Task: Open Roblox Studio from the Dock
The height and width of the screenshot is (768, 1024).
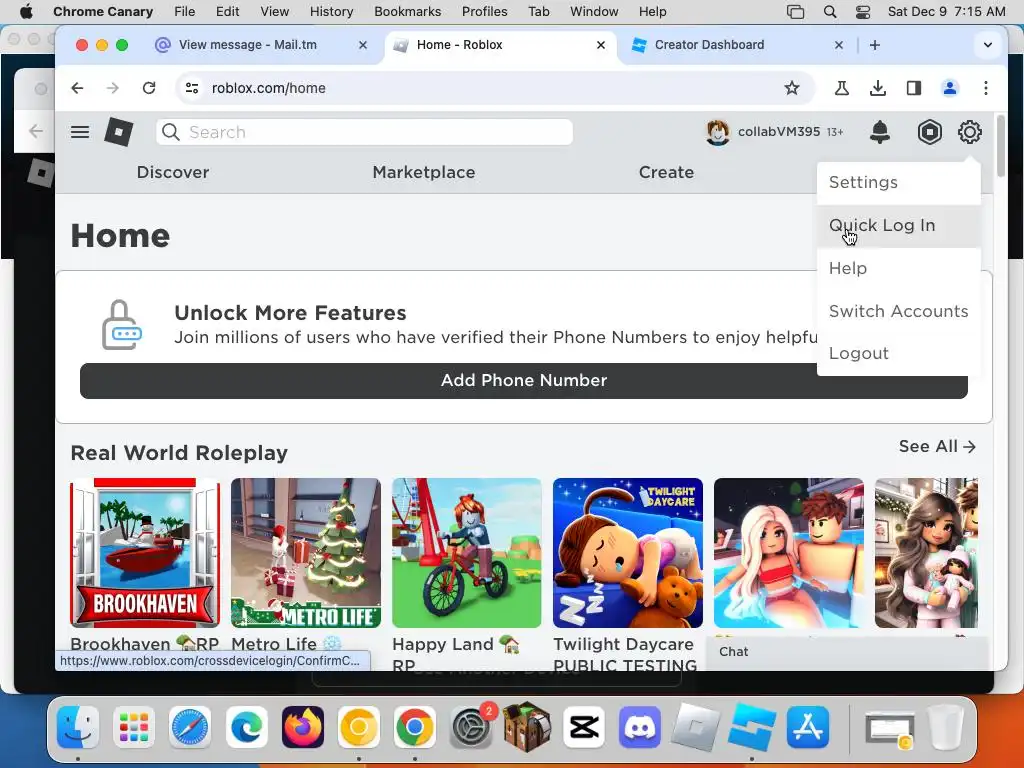Action: pos(752,727)
